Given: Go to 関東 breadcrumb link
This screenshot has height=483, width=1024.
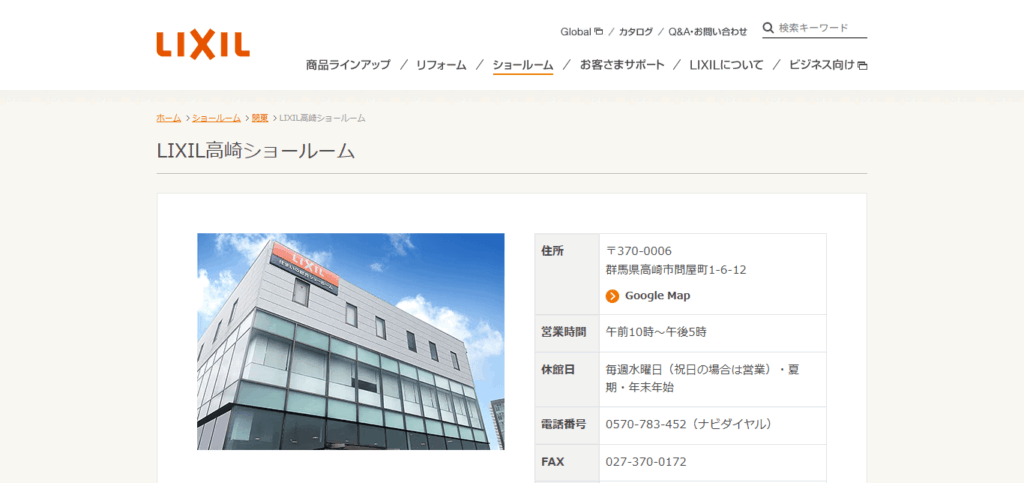Looking at the screenshot, I should [x=260, y=118].
